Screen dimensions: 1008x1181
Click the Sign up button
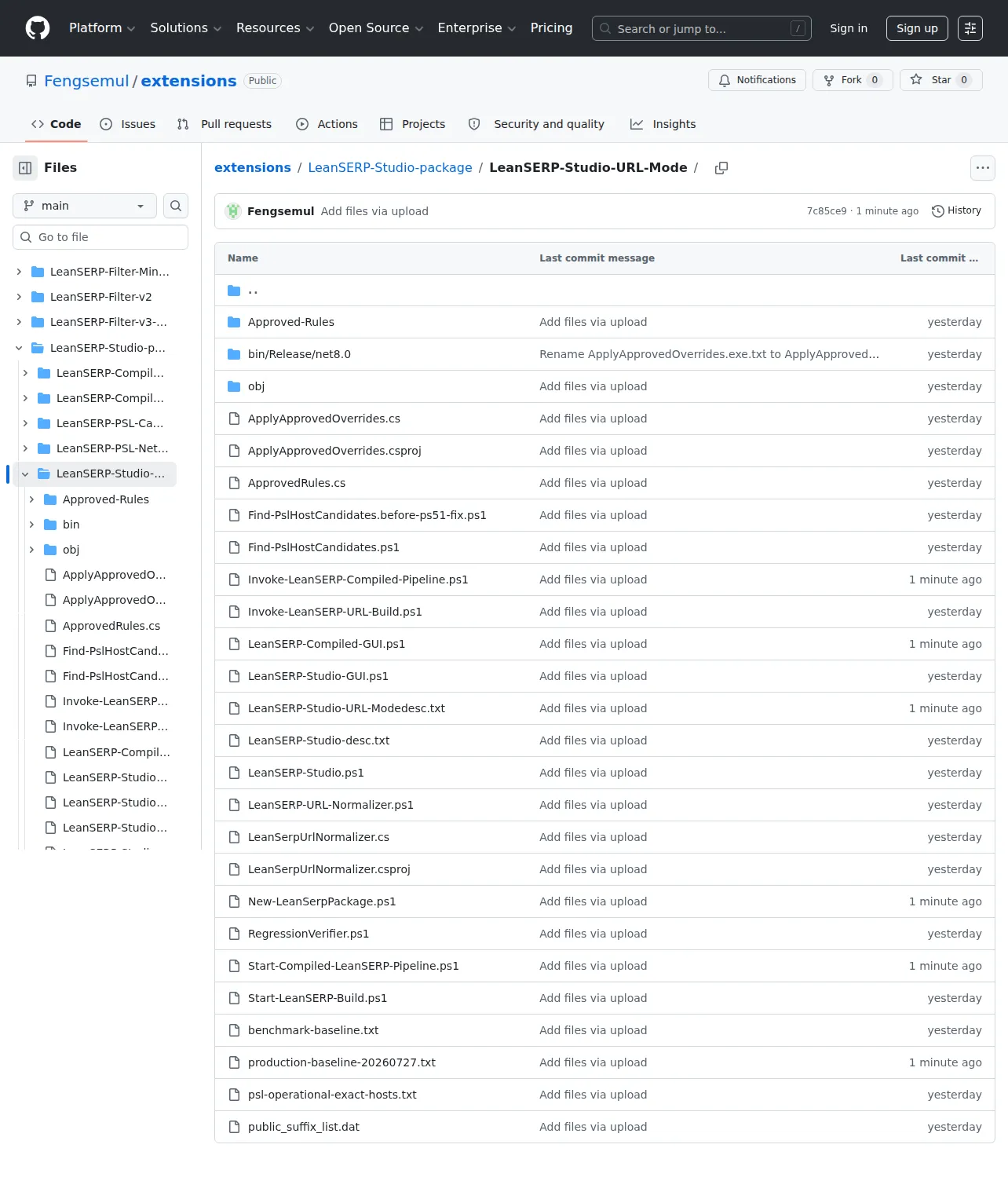pyautogui.click(x=917, y=28)
